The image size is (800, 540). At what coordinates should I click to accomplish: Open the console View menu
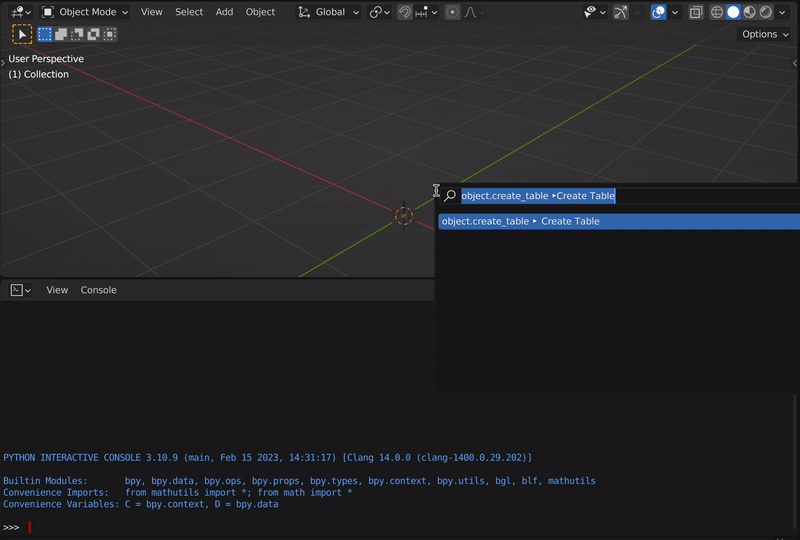(57, 290)
